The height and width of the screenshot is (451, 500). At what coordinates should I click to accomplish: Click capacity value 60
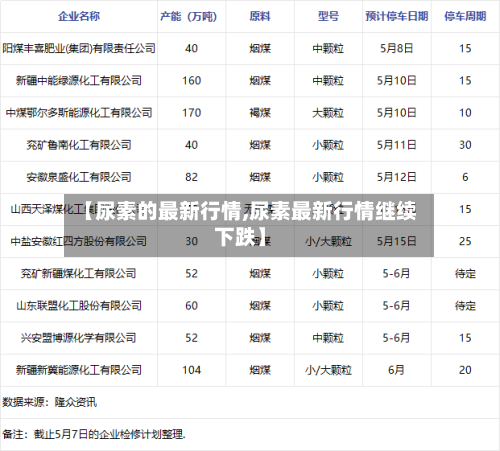click(192, 306)
